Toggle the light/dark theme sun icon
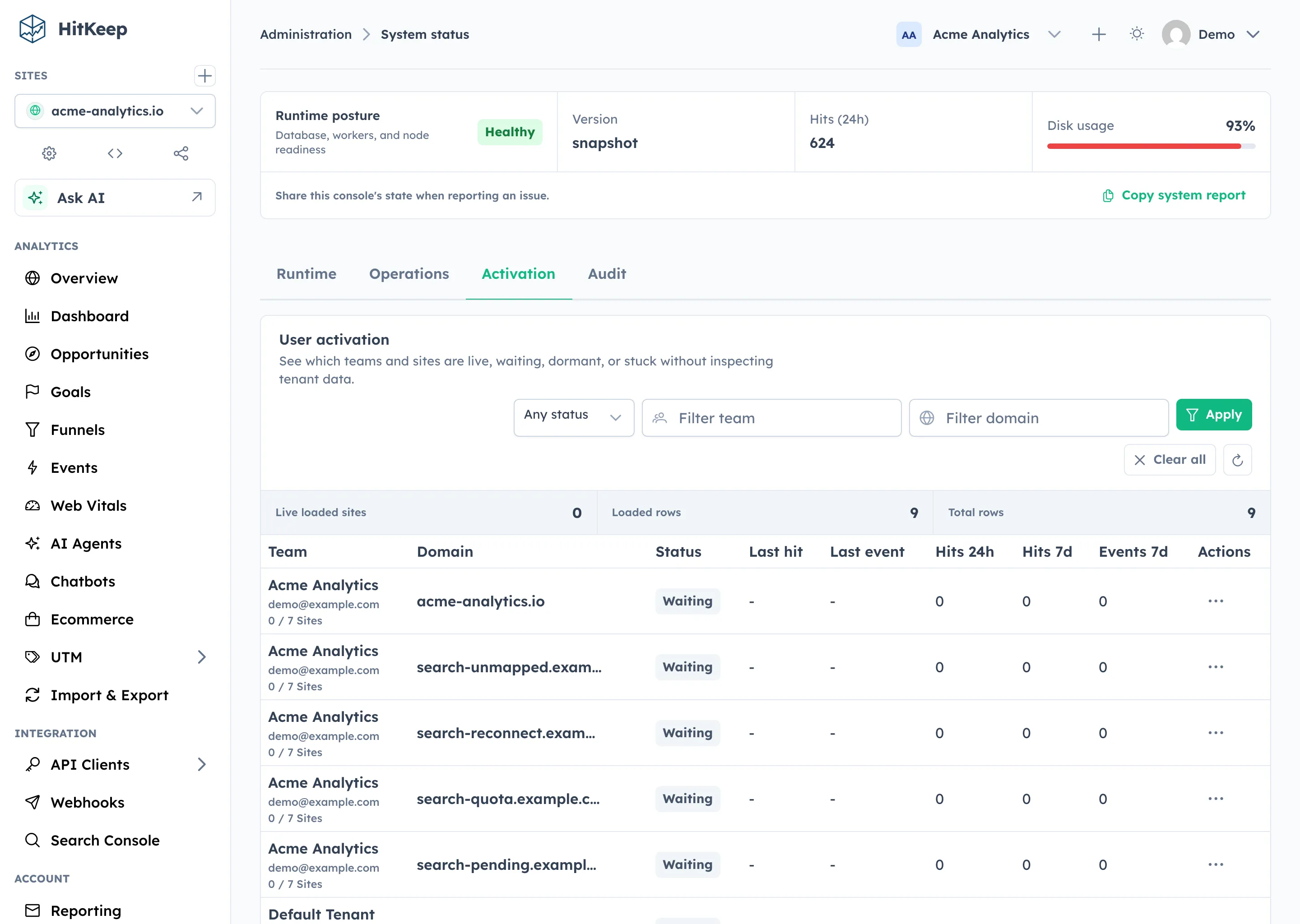1300x924 pixels. tap(1137, 34)
